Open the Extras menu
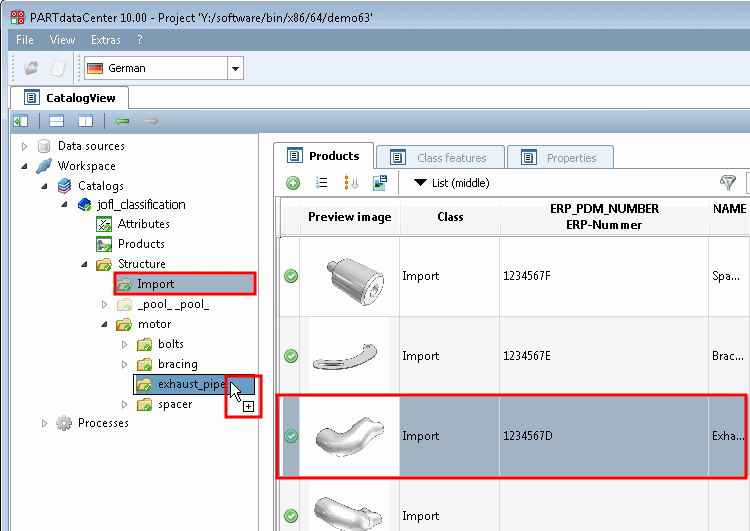Screen dimensions: 750x531 point(105,40)
